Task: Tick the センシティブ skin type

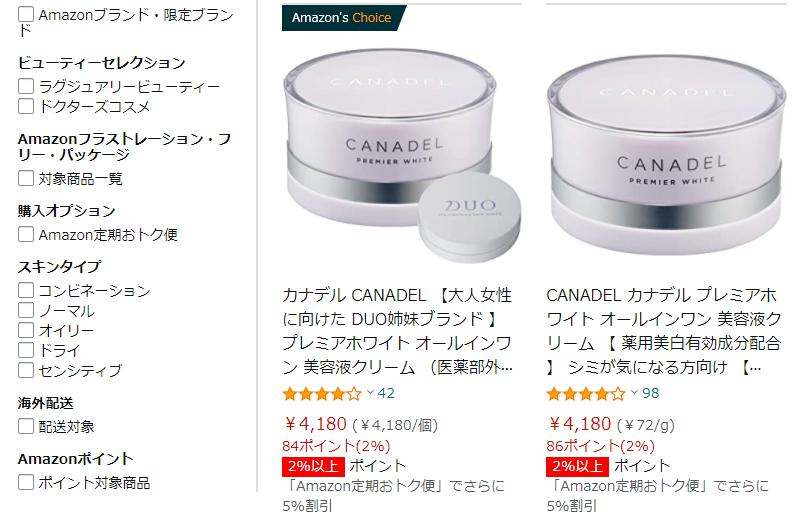Action: (26, 370)
